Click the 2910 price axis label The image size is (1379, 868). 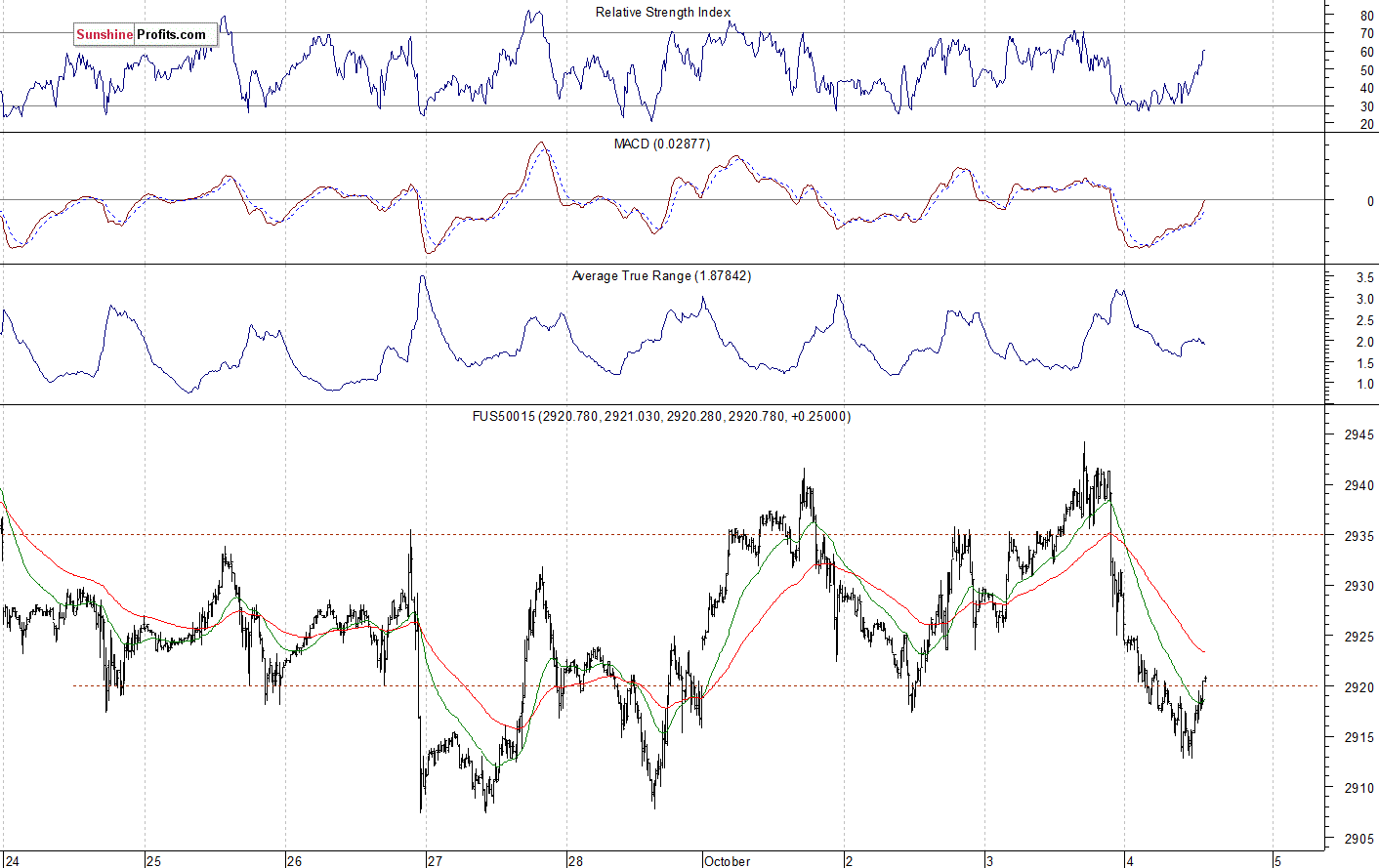1358,788
